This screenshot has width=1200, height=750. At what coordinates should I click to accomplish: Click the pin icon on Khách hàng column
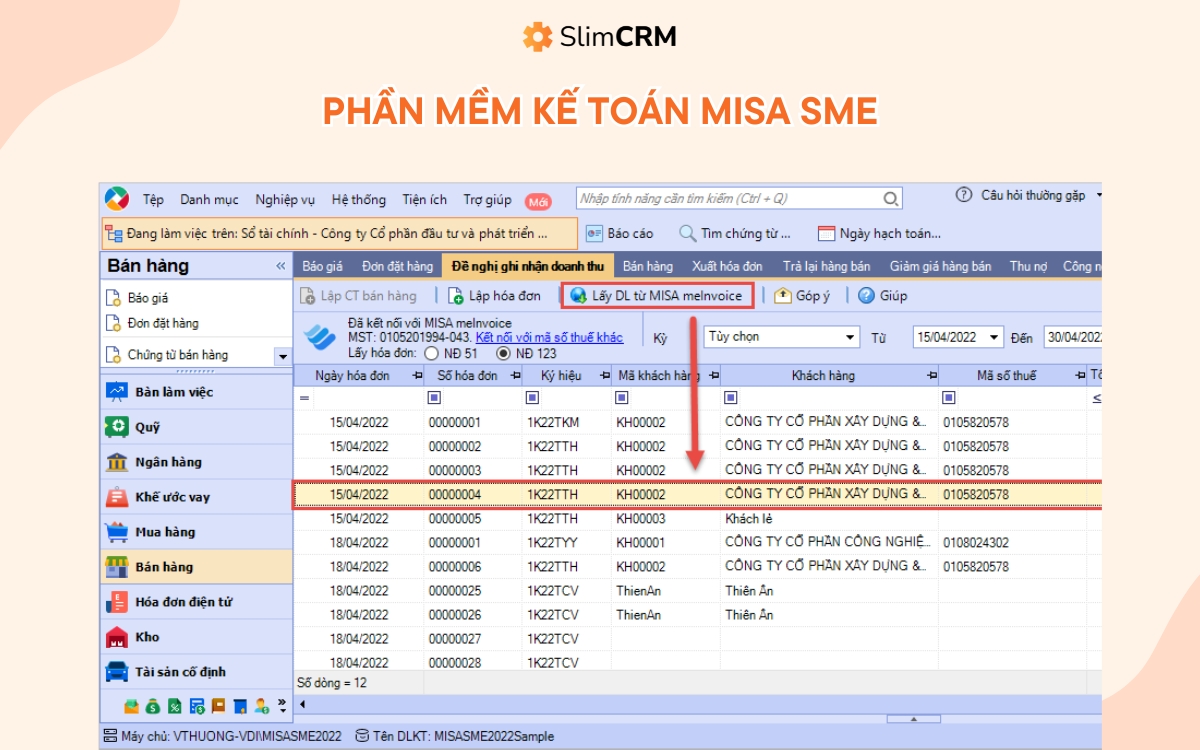pos(932,375)
